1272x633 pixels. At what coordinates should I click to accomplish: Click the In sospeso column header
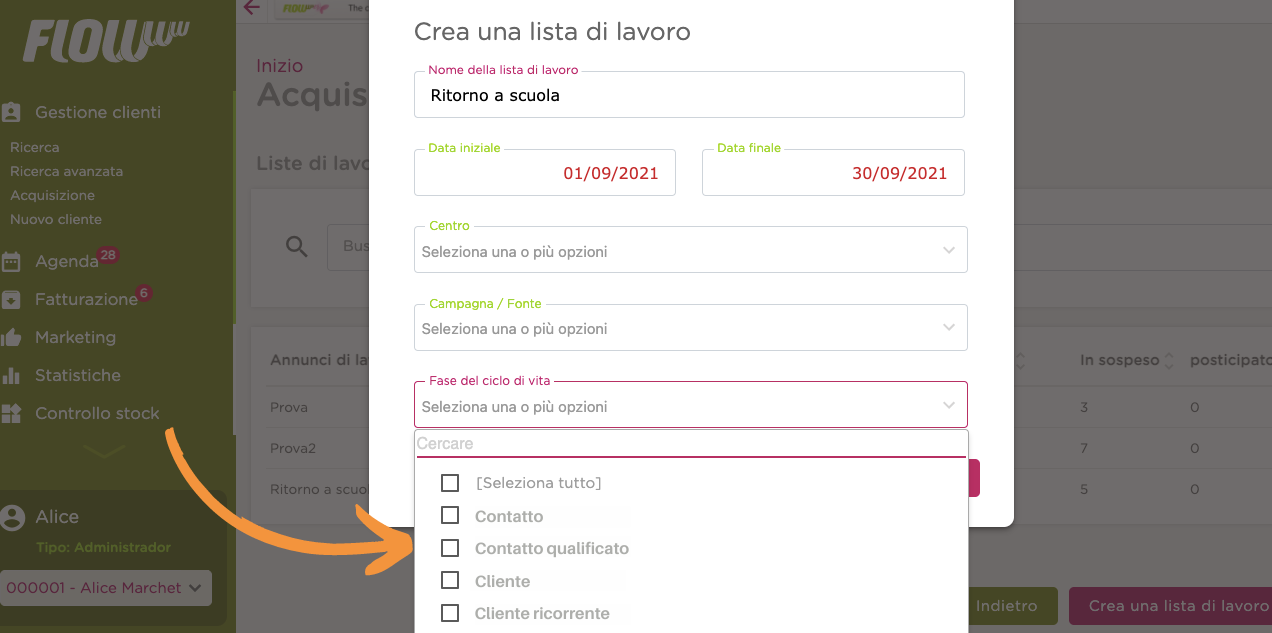click(x=1119, y=360)
